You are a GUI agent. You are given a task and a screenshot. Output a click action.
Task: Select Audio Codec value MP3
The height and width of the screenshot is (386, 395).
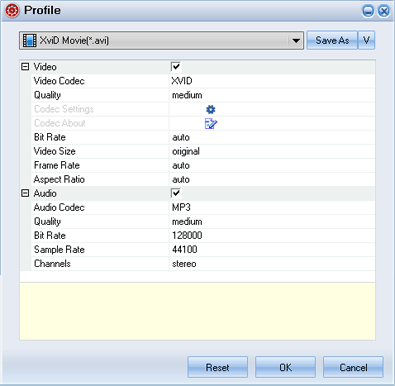pos(181,207)
